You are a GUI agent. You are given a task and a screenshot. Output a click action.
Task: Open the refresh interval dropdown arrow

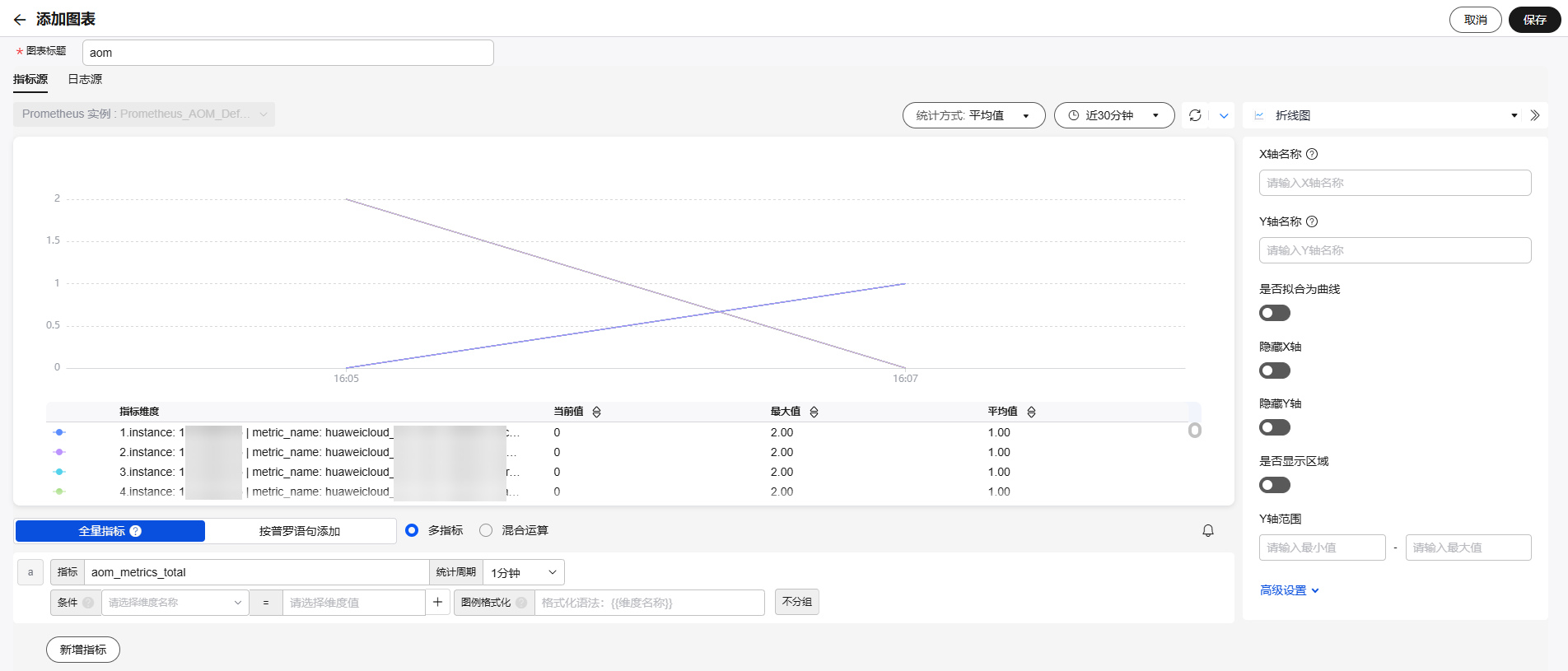click(1224, 115)
